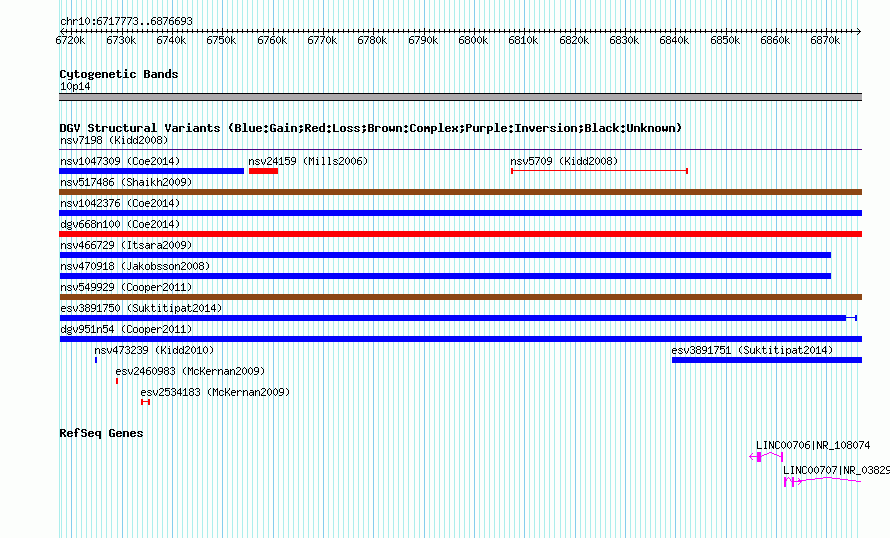
Task: Click the 10p14 cytogenetic band bar
Action: (x=460, y=97)
